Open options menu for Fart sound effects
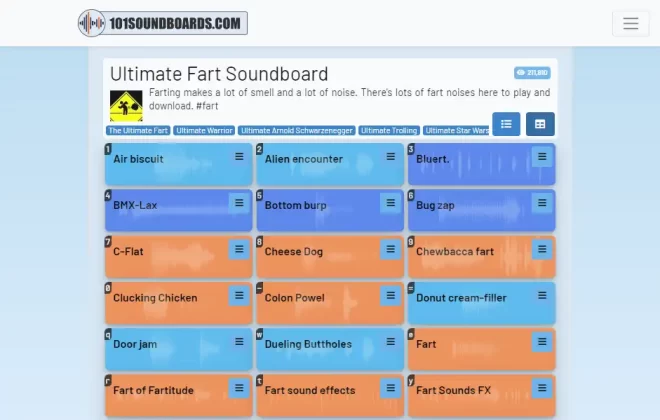The width and height of the screenshot is (660, 420). click(391, 388)
